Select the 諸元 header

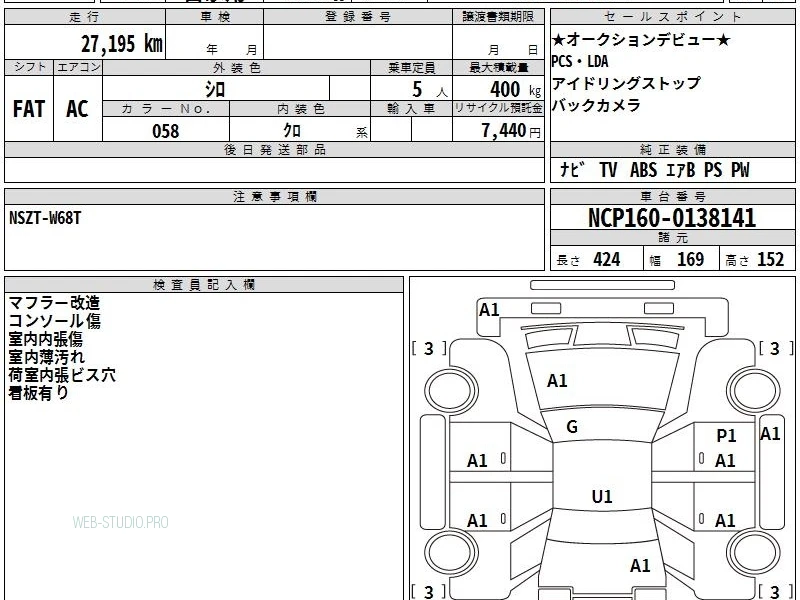672,238
